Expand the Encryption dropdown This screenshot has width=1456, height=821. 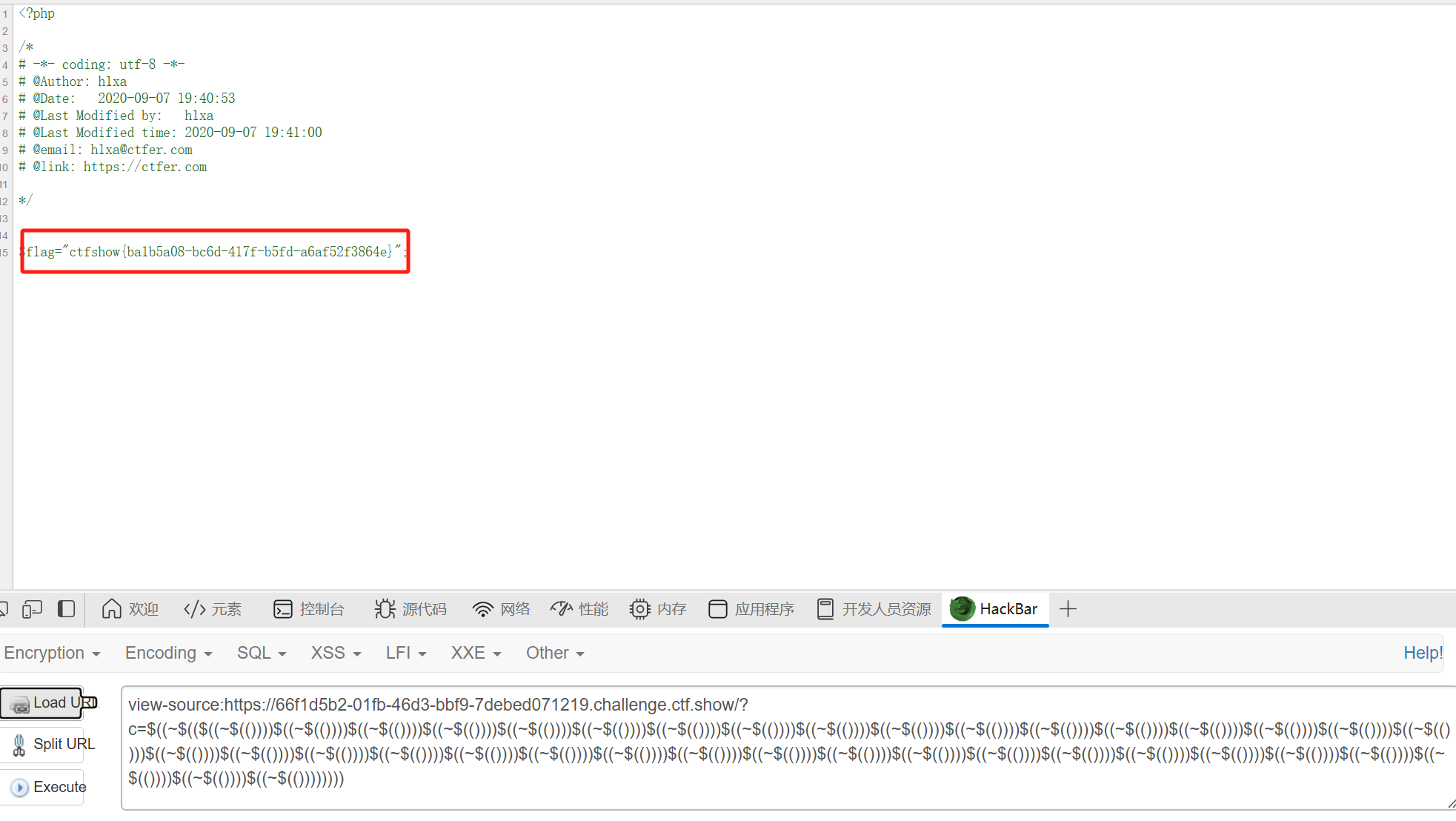point(52,653)
